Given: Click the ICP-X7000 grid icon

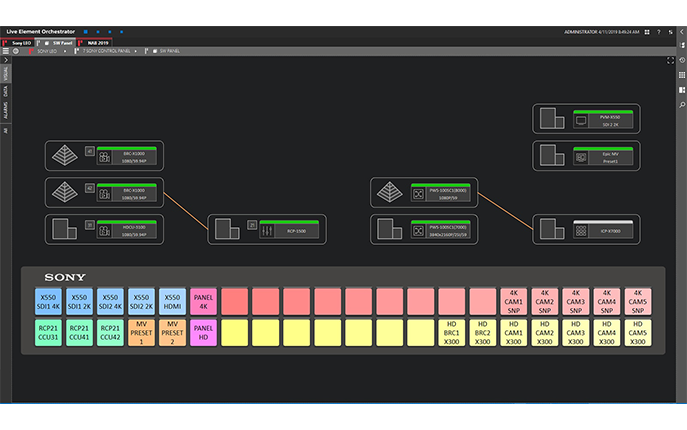Looking at the screenshot, I should coord(581,230).
